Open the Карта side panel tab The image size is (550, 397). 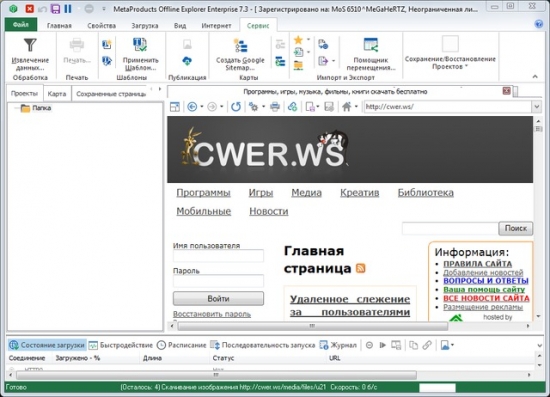(x=57, y=94)
